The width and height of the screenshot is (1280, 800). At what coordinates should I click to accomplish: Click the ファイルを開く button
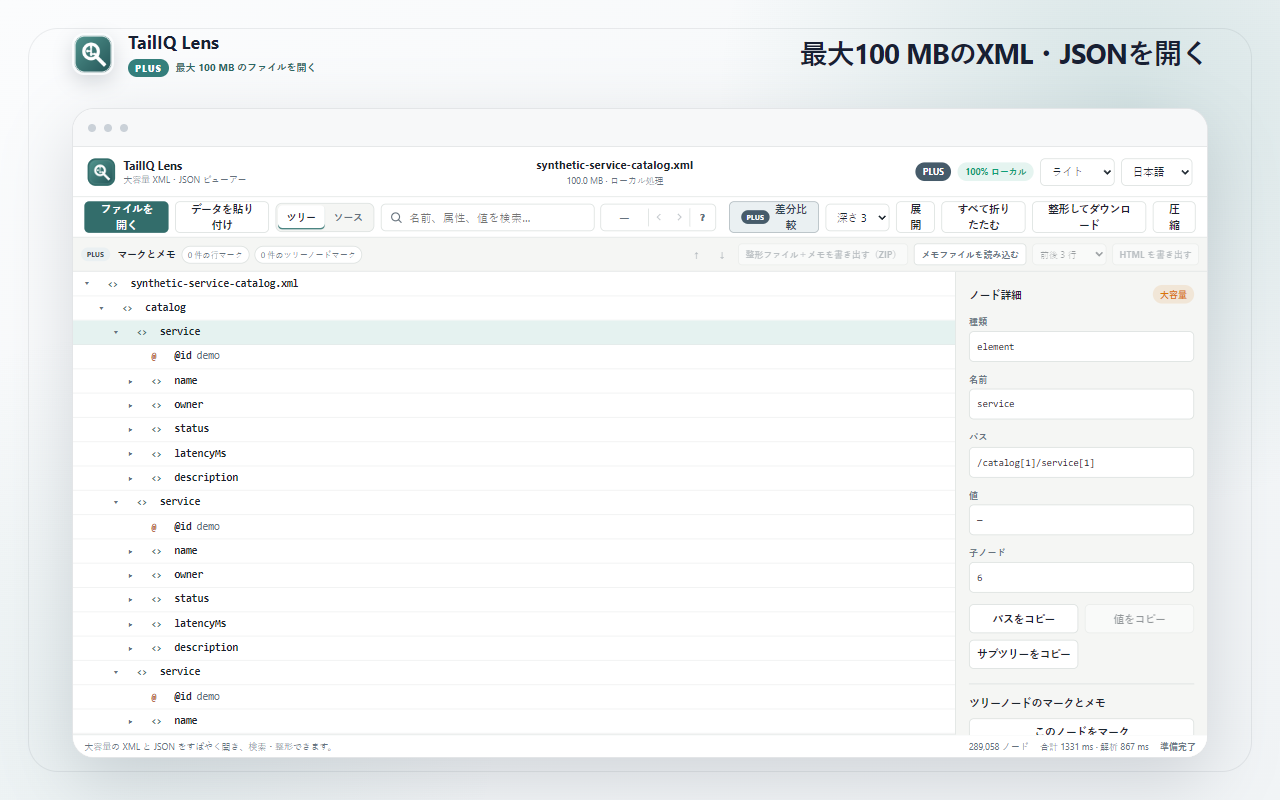126,217
